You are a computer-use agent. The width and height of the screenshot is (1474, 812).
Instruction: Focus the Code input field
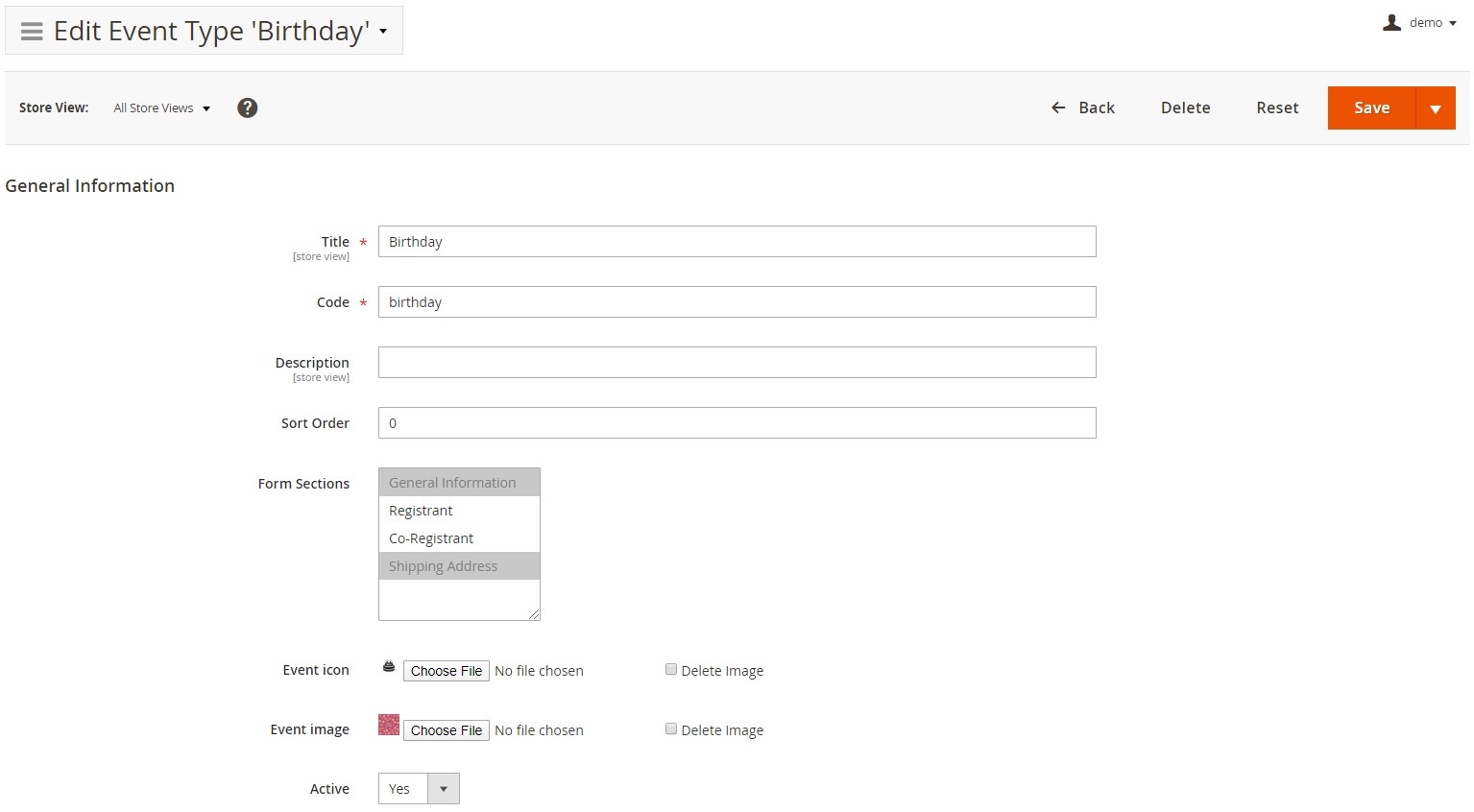click(x=737, y=301)
